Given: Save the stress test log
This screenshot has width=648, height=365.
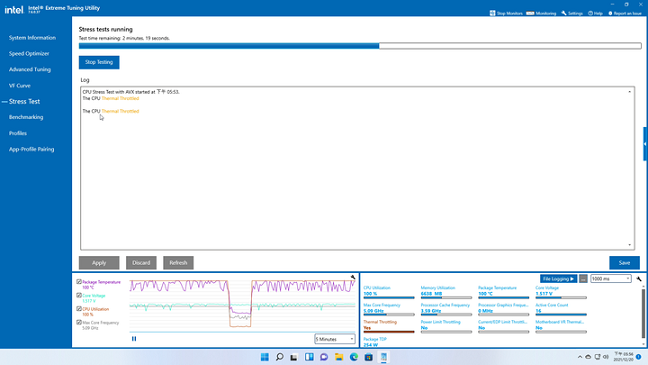Looking at the screenshot, I should pyautogui.click(x=624, y=263).
